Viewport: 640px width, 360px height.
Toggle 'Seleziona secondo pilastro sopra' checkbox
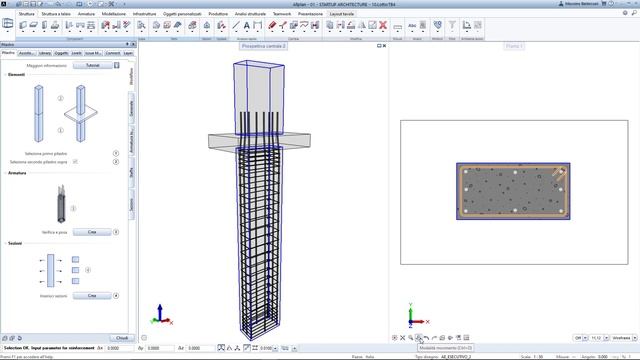[75, 162]
